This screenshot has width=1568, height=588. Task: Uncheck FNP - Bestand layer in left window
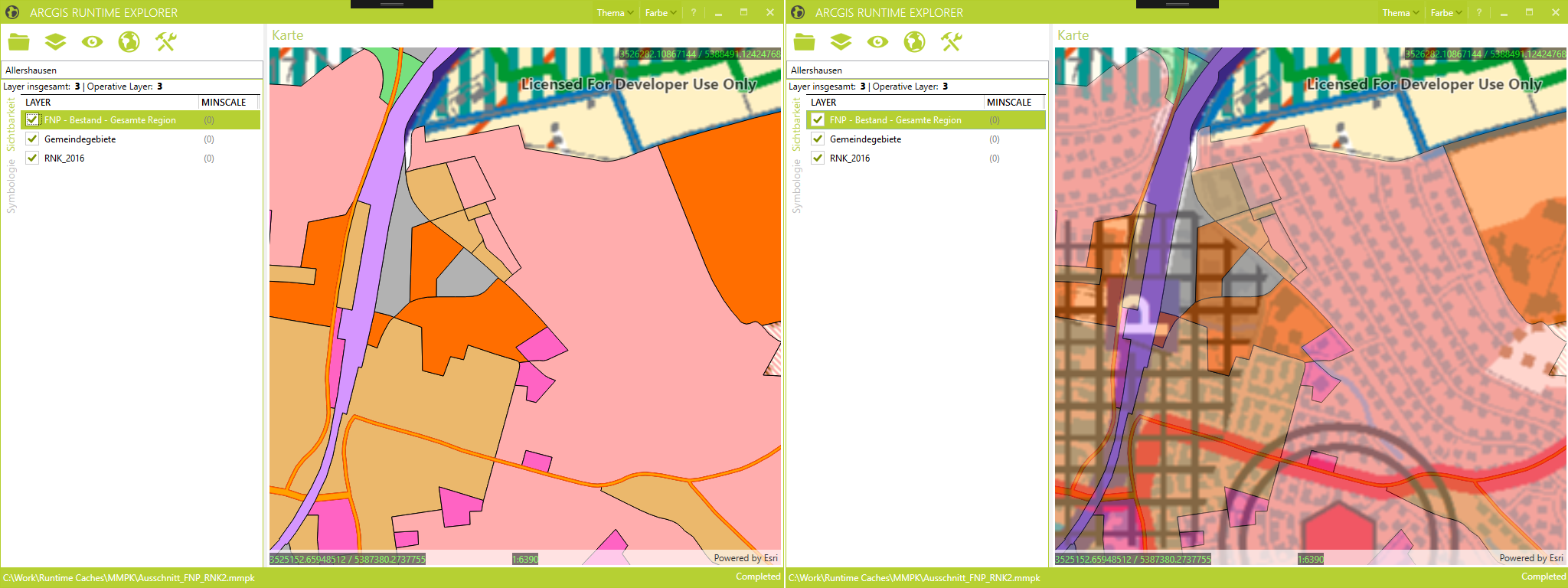(x=32, y=119)
